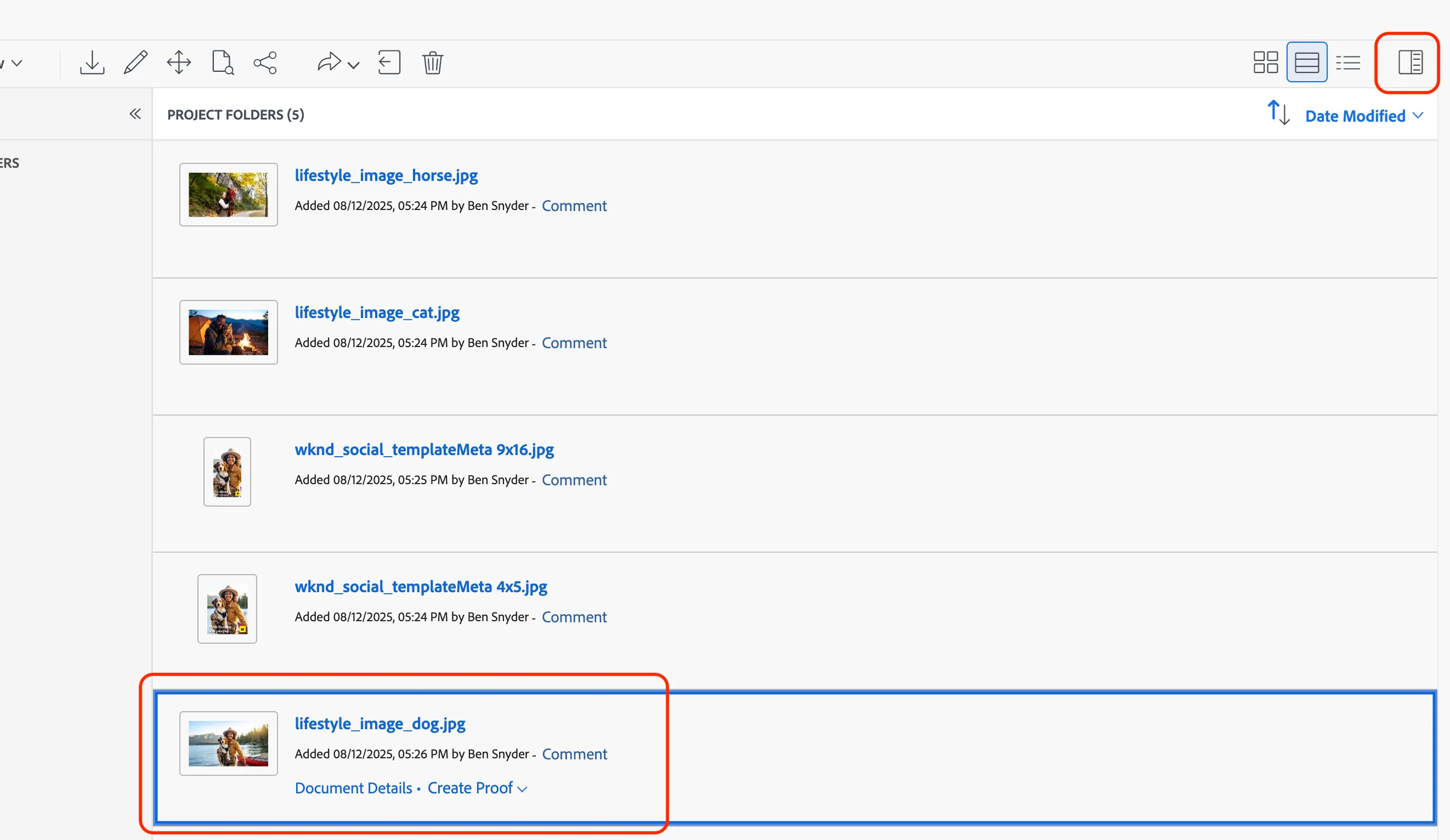Open lifestyle_image_horse.jpg link
The width and height of the screenshot is (1450, 840).
pos(386,175)
